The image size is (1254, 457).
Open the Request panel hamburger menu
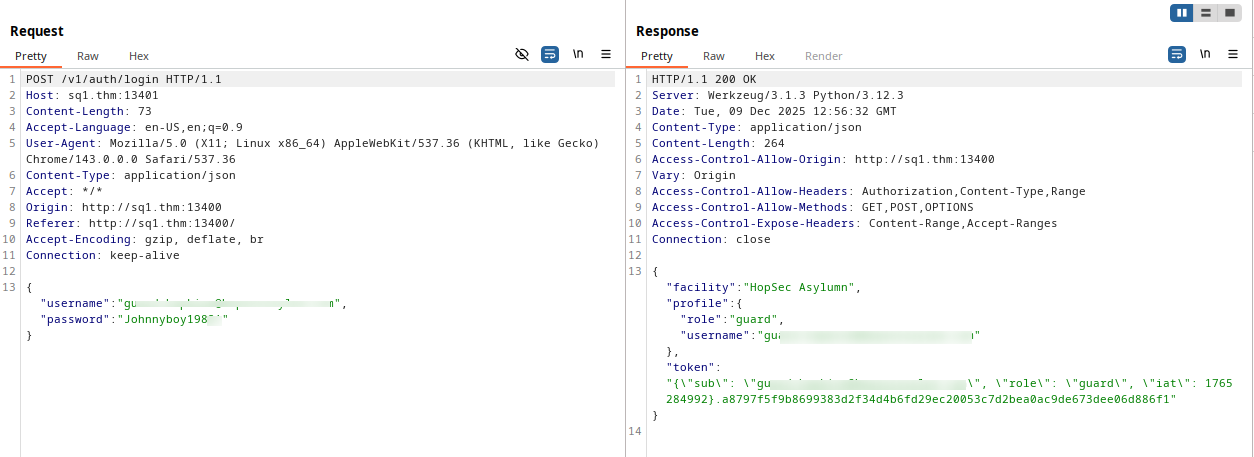click(x=606, y=55)
